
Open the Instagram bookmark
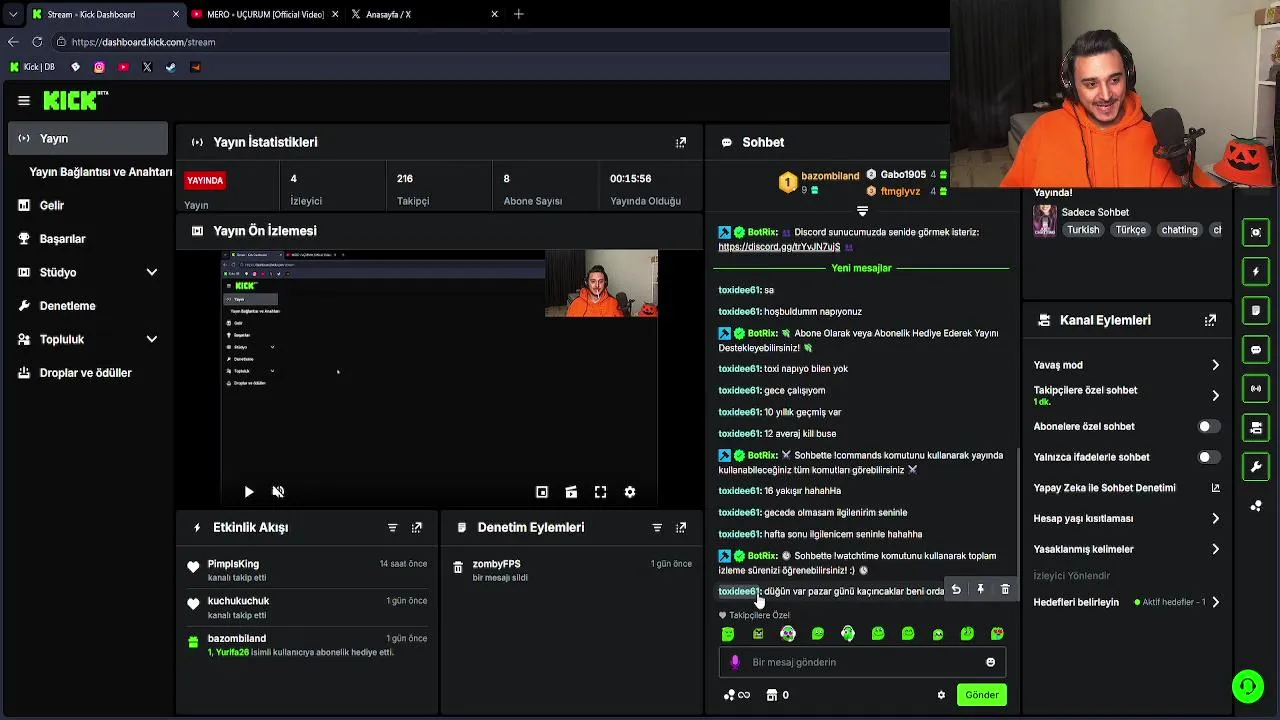(99, 67)
